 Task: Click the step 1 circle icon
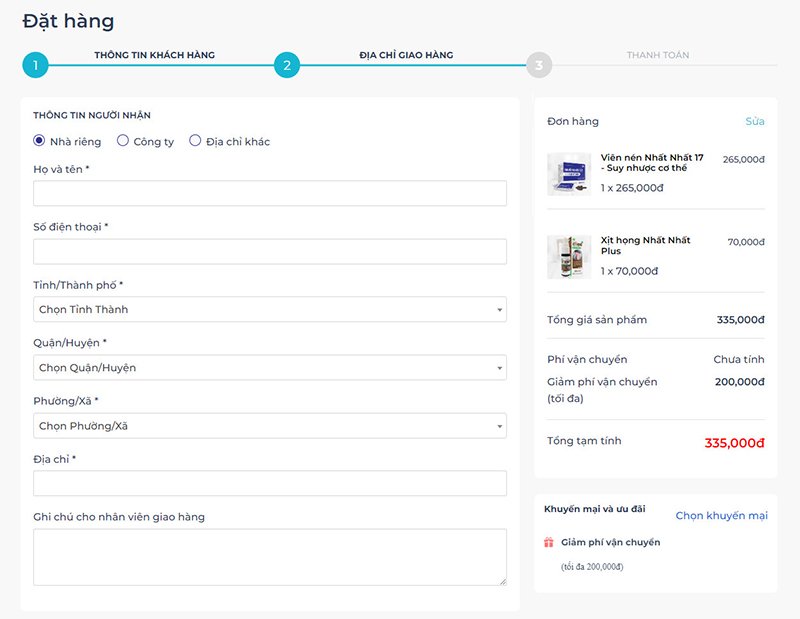point(35,65)
